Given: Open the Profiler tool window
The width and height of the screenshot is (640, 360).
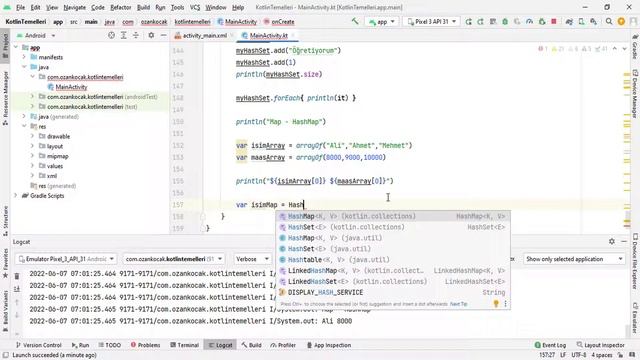Looking at the screenshot, I should (x=283, y=345).
